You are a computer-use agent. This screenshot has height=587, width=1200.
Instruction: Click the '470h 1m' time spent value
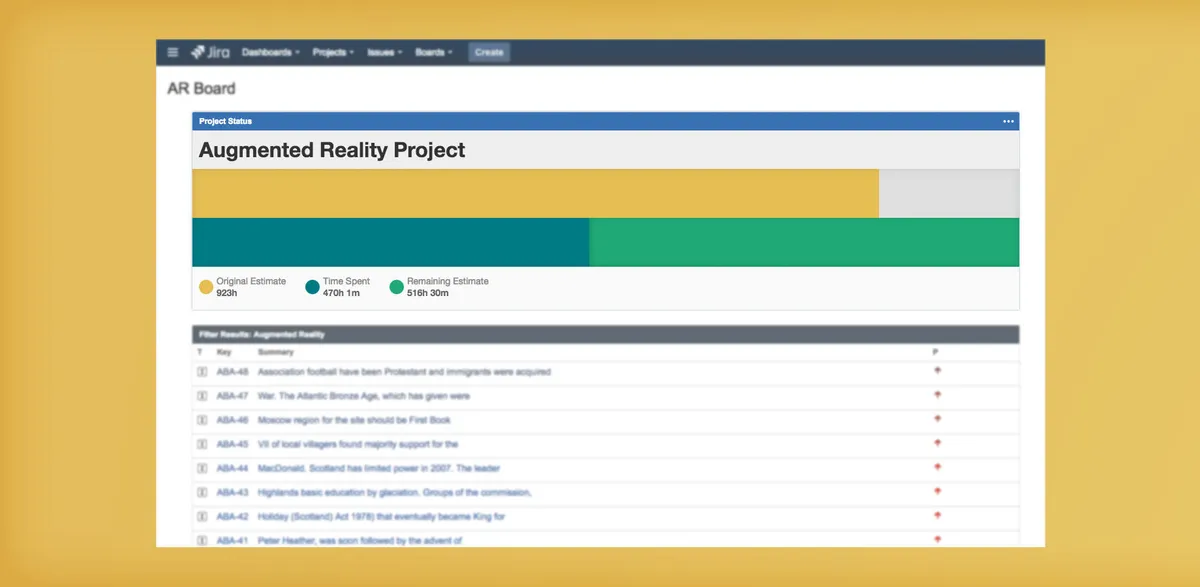point(341,293)
